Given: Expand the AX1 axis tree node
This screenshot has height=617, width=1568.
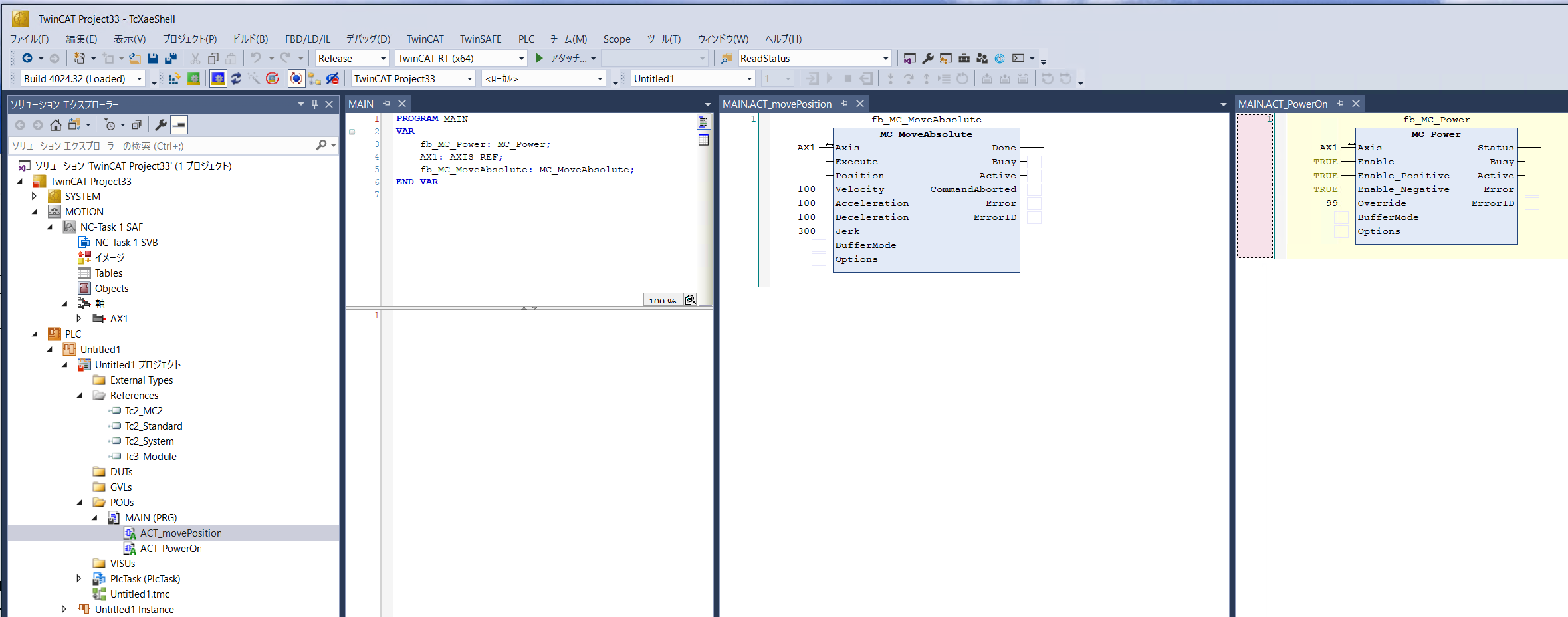Looking at the screenshot, I should click(x=79, y=319).
